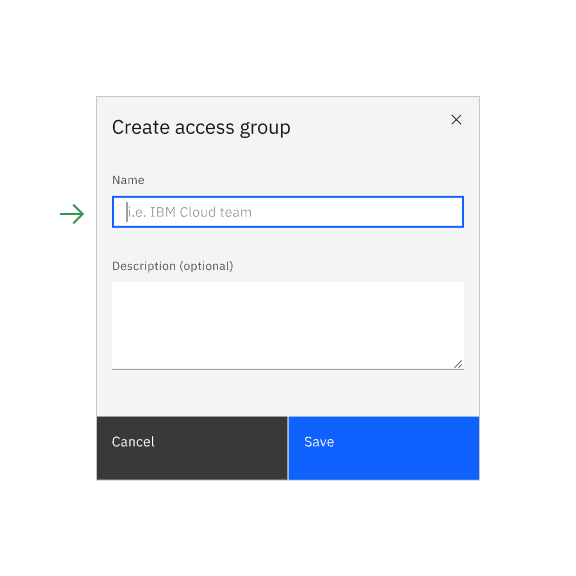Click the word 'optional' in Description label
Viewport: 576px width, 576px height.
point(206,266)
